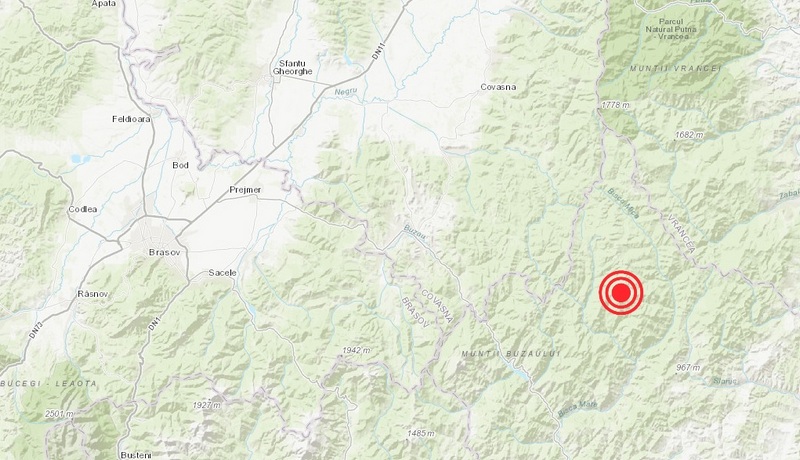Click the Feldioara label on map
Screen dimensions: 800x460
point(131,119)
